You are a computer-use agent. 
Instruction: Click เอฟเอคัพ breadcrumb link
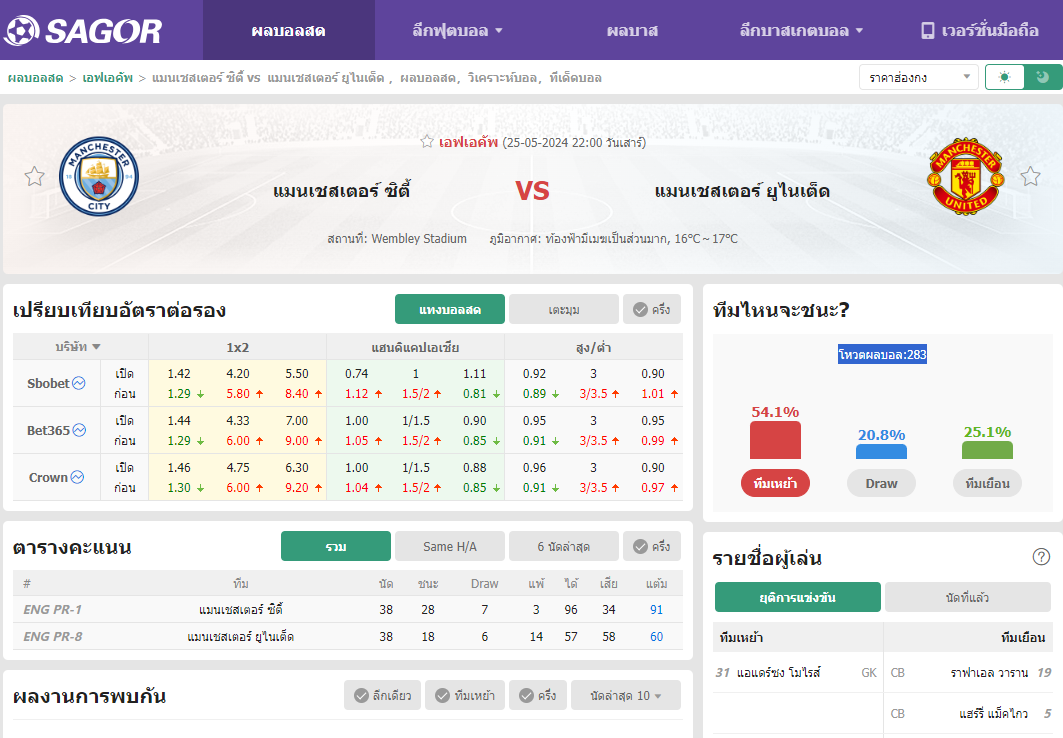coord(108,78)
